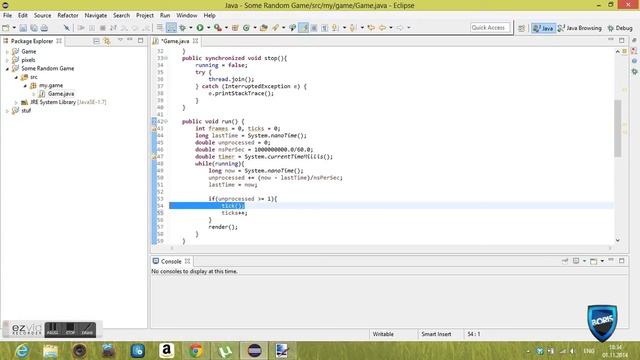This screenshot has height=360, width=640.
Task: Click the Debug bug icon in toolbar
Action: coord(182,28)
